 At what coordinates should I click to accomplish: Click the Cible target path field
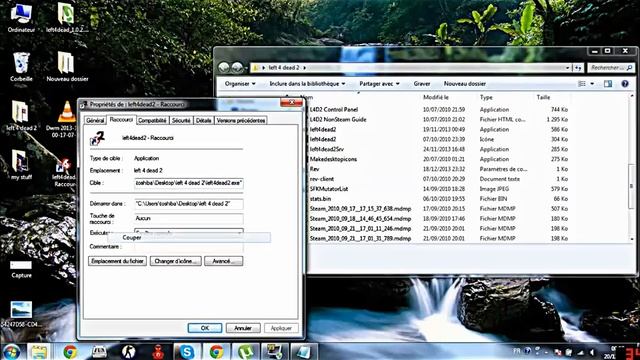[x=189, y=183]
